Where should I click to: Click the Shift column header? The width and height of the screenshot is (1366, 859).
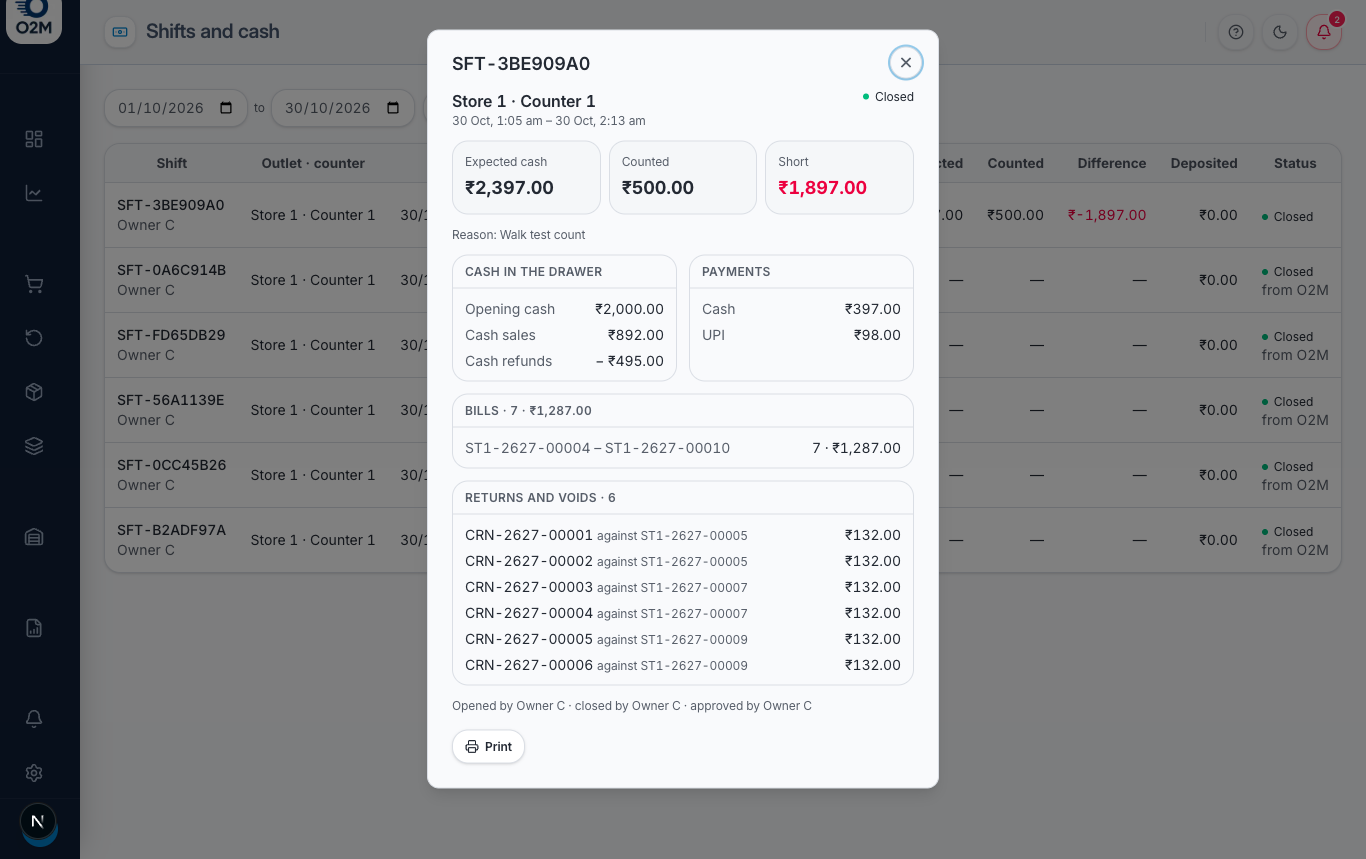click(172, 163)
